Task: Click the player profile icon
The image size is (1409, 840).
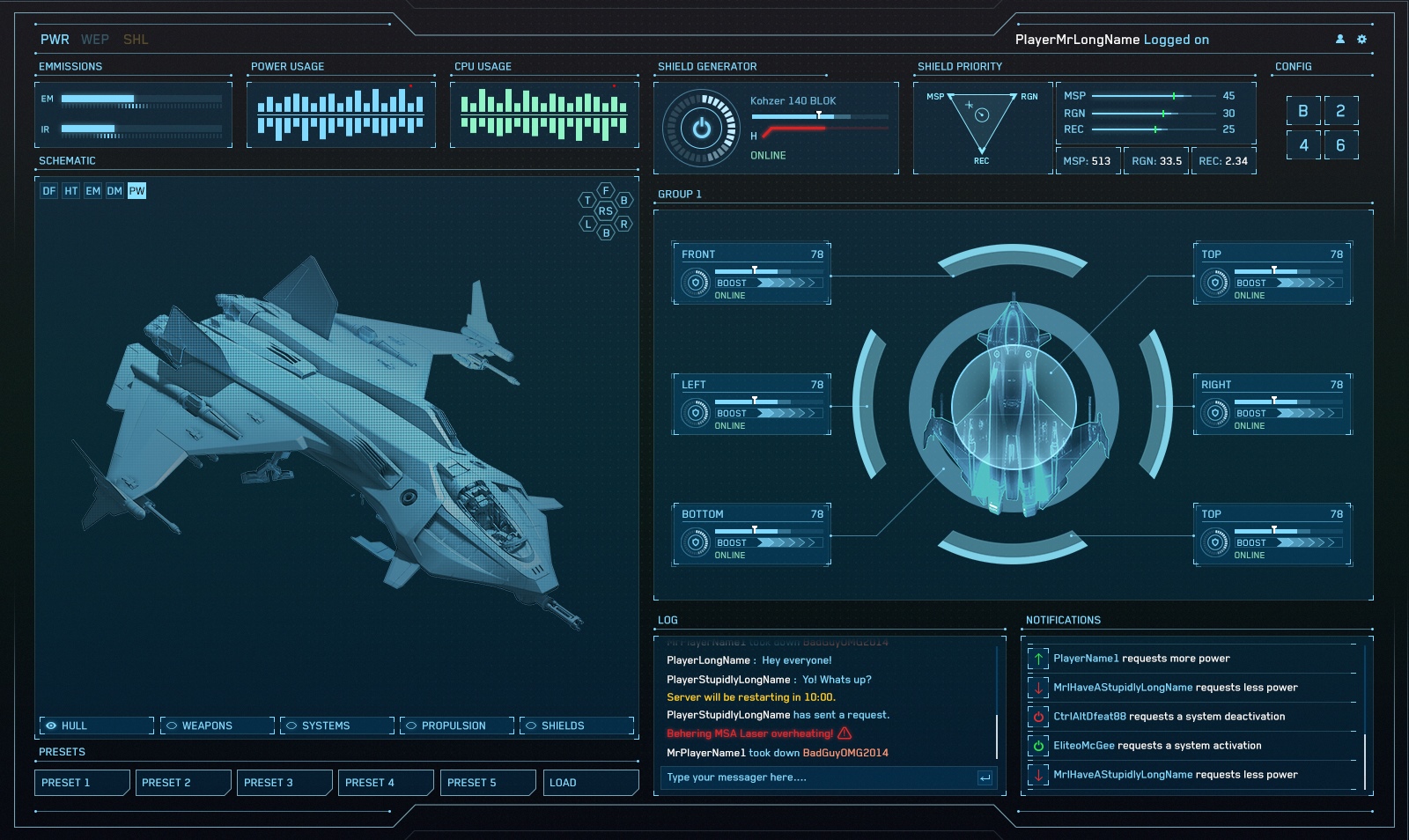Action: (1340, 40)
